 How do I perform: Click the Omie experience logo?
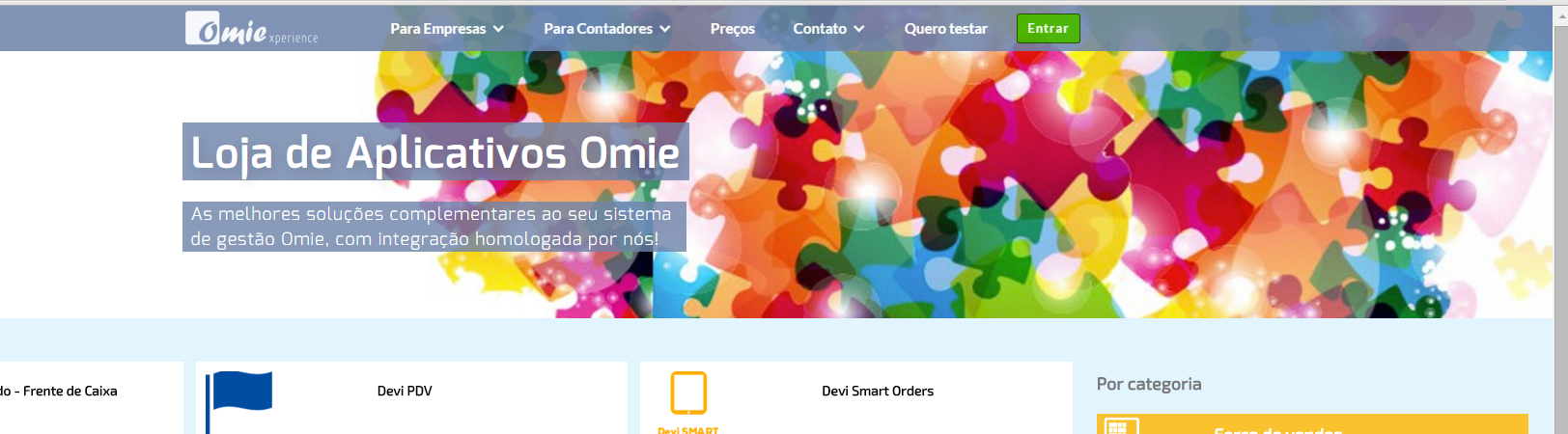252,29
